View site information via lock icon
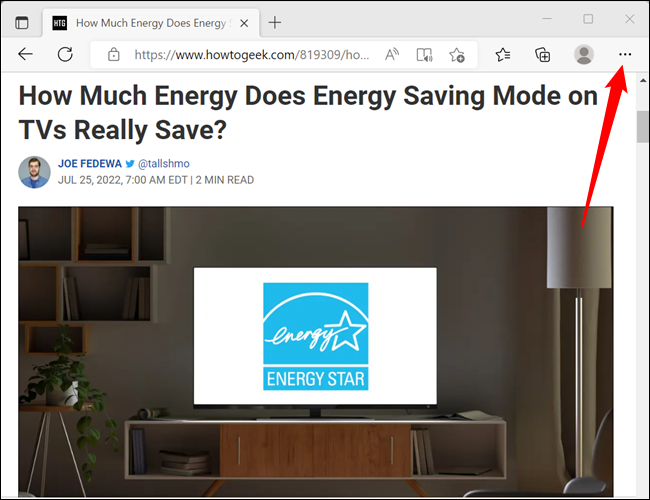Screen dimensions: 650x500 (x=114, y=55)
